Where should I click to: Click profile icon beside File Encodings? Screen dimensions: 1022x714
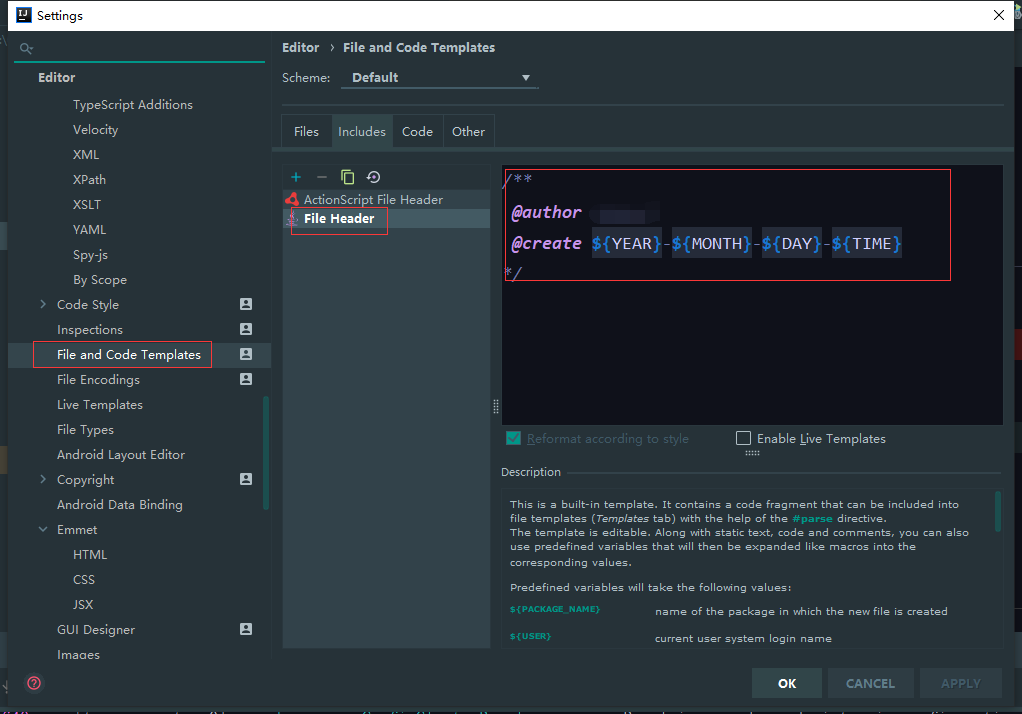246,379
